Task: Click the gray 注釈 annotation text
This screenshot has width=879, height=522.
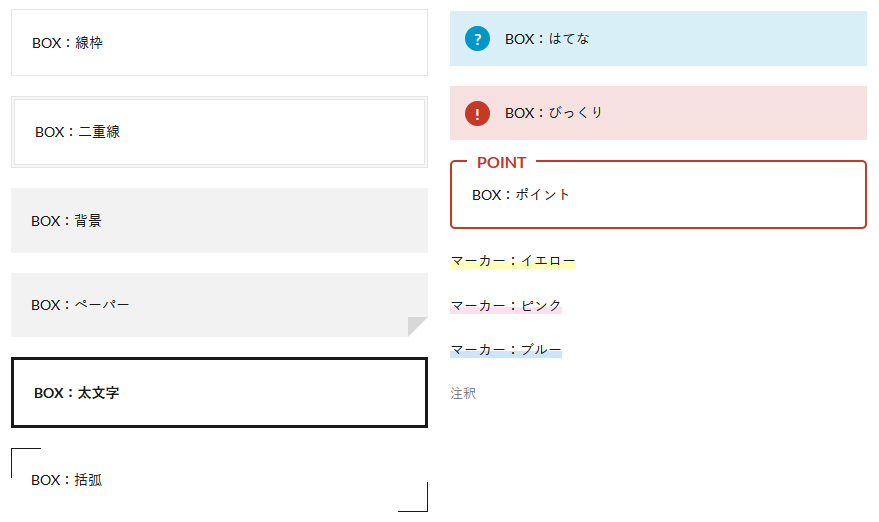Action: pos(463,393)
